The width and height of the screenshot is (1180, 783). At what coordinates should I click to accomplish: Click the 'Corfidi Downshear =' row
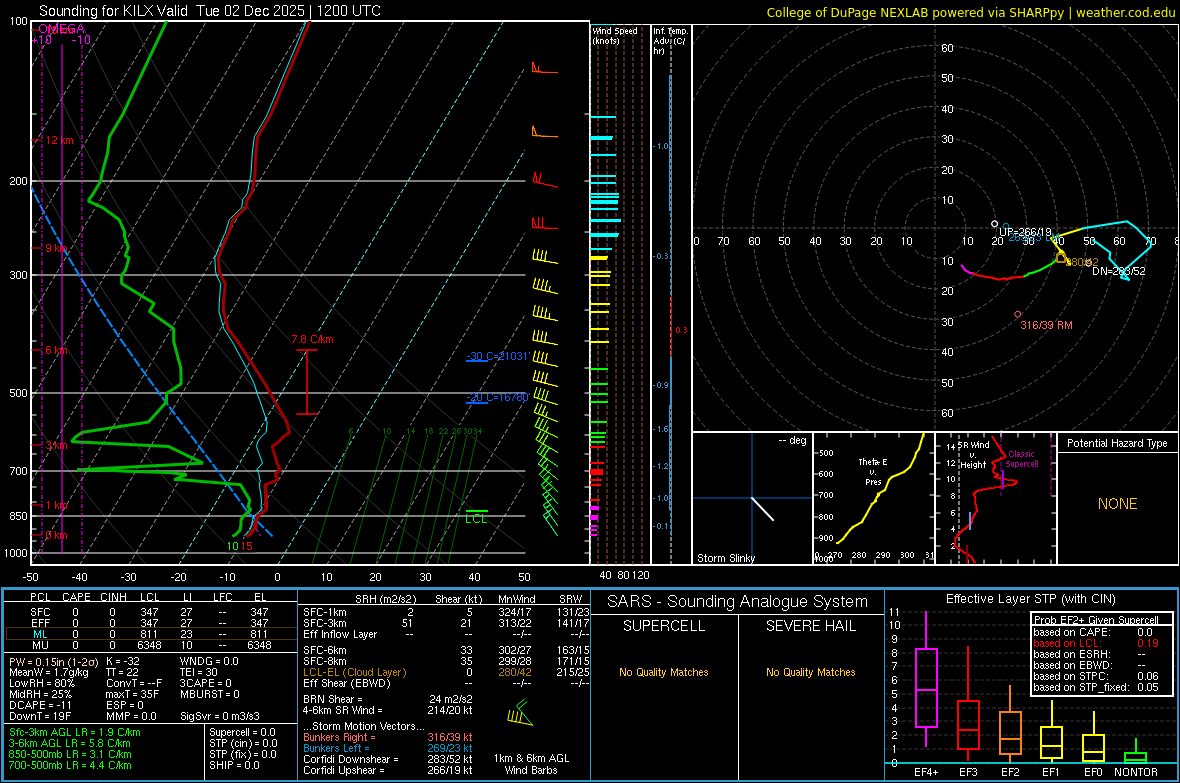point(388,759)
